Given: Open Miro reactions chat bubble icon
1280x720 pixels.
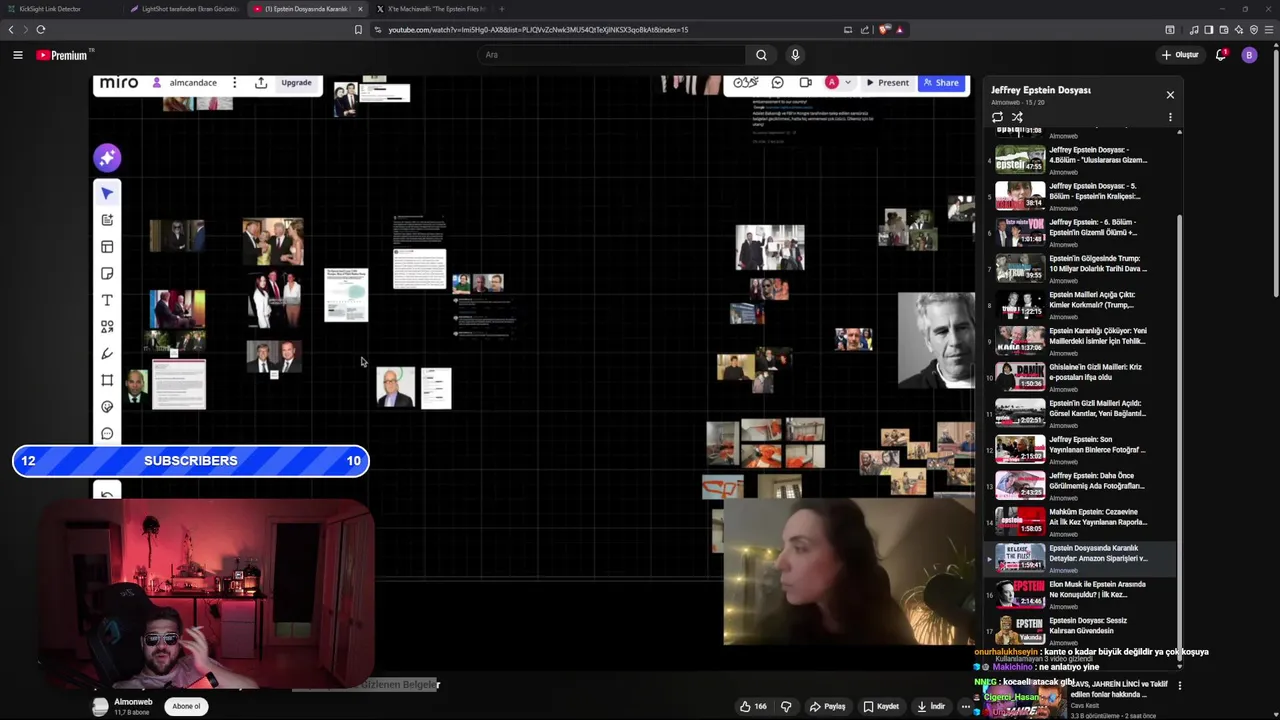Looking at the screenshot, I should click(x=777, y=83).
